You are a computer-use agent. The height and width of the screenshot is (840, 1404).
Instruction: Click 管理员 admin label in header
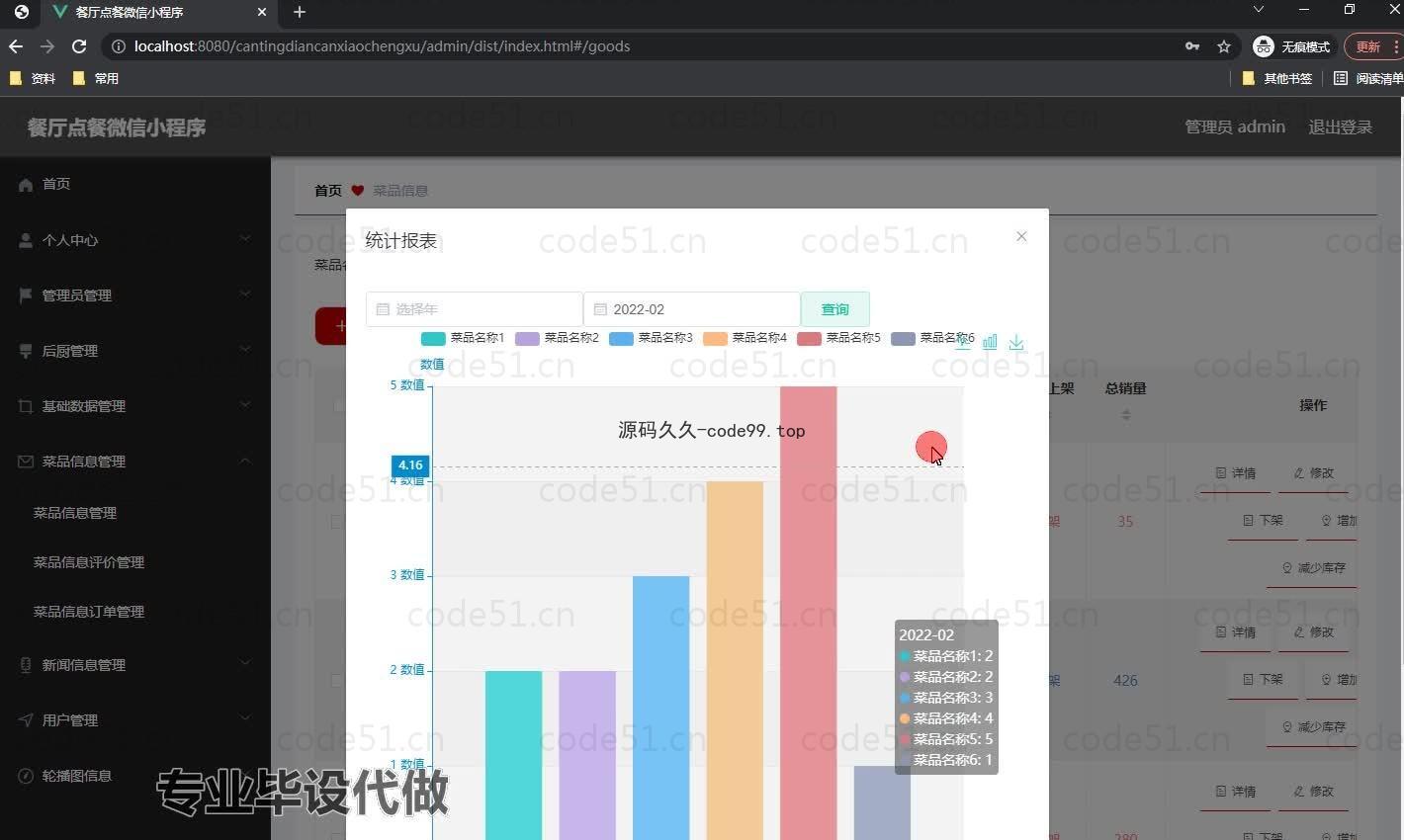pos(1235,126)
